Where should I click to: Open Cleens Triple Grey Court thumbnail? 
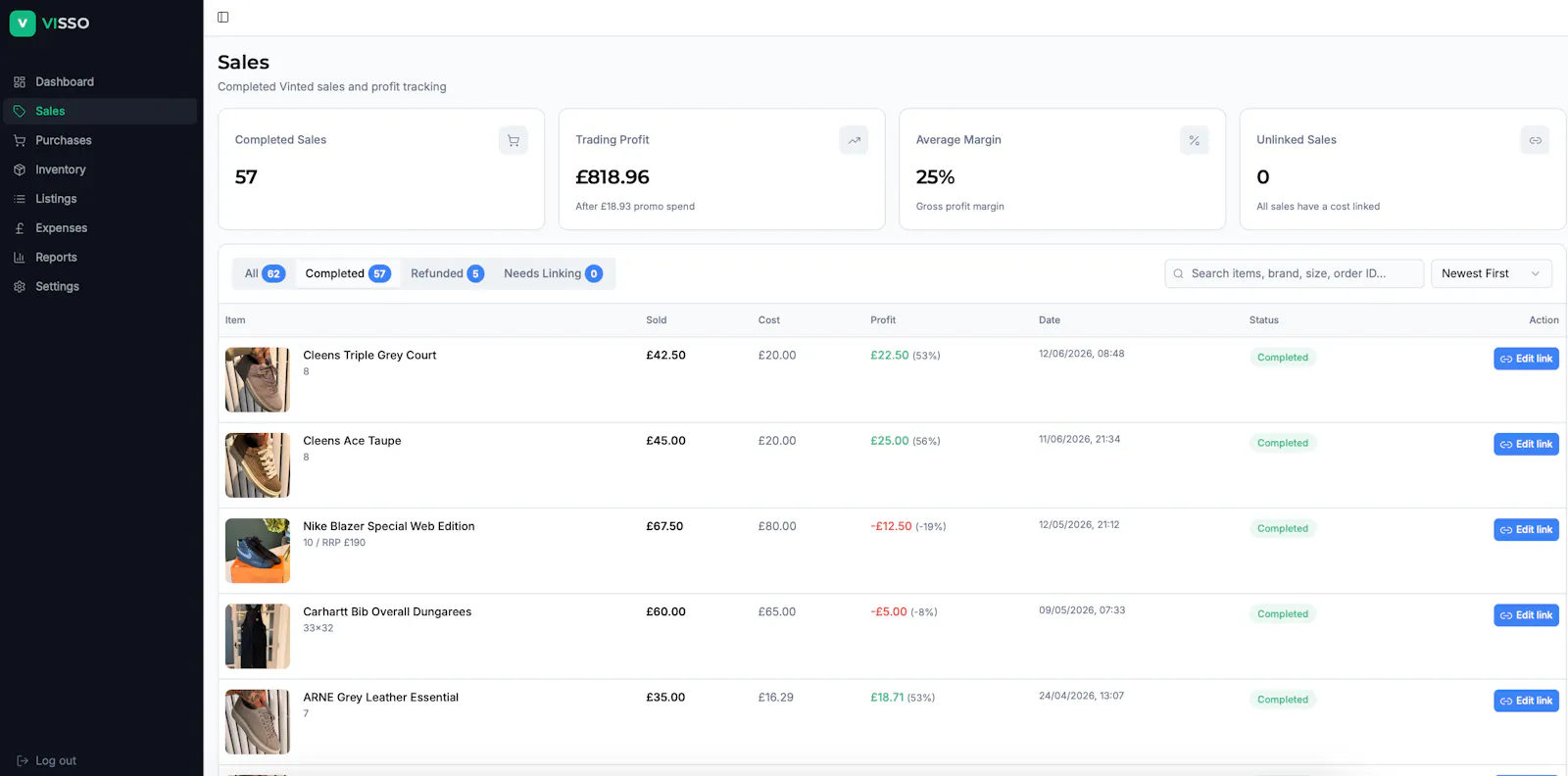pos(258,380)
